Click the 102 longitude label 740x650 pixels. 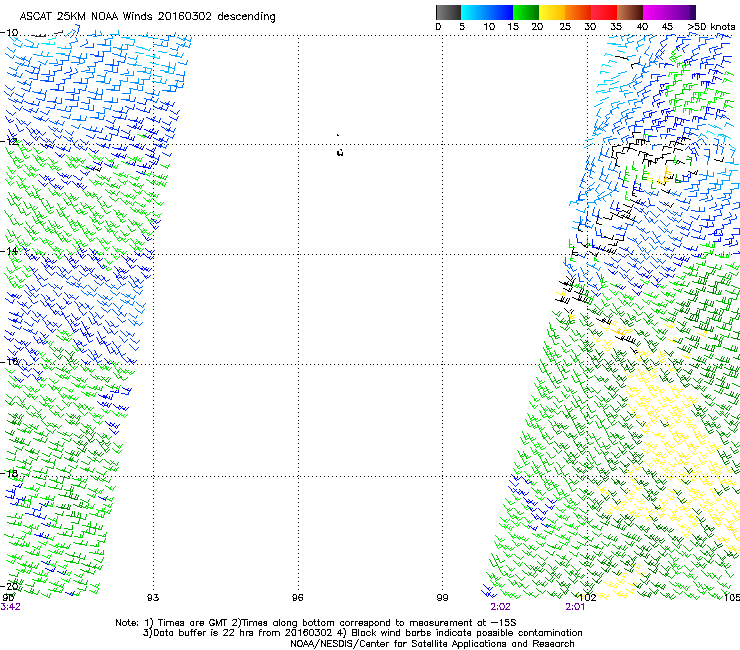588,598
